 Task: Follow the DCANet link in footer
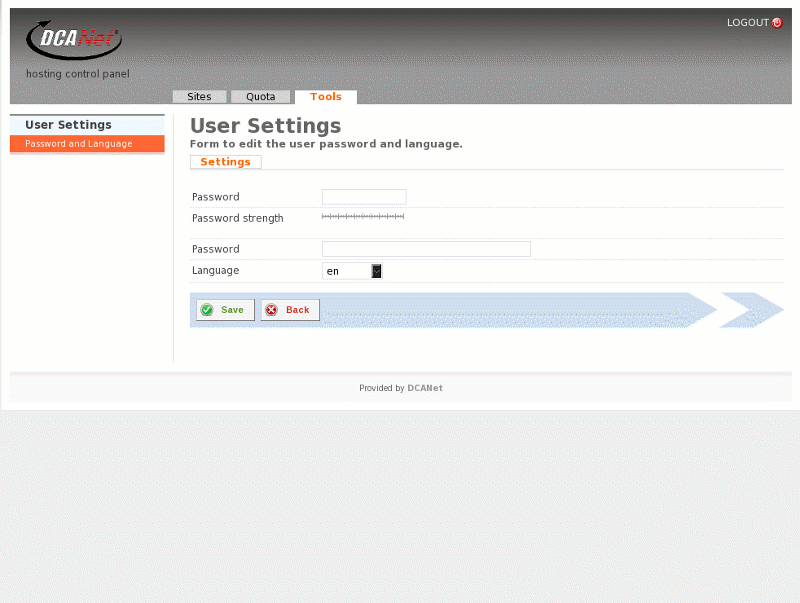[x=425, y=388]
